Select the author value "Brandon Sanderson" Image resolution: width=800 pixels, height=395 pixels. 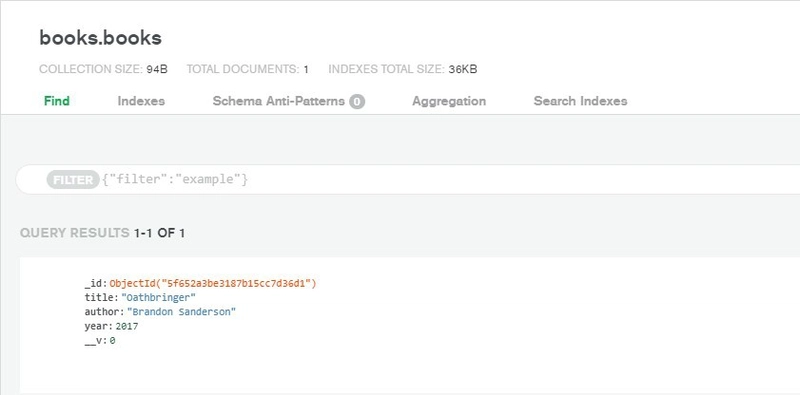(x=181, y=312)
